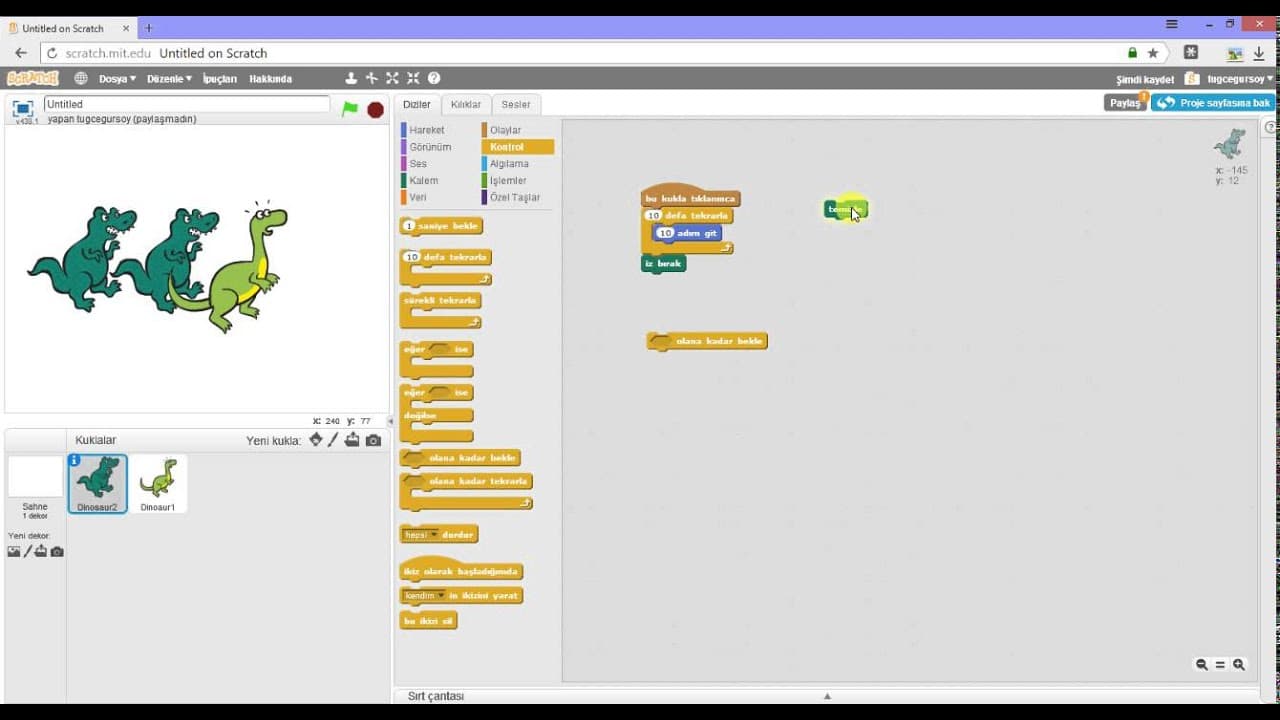Open the Dosya menu
Screen dimensions: 1280x720
(117, 78)
